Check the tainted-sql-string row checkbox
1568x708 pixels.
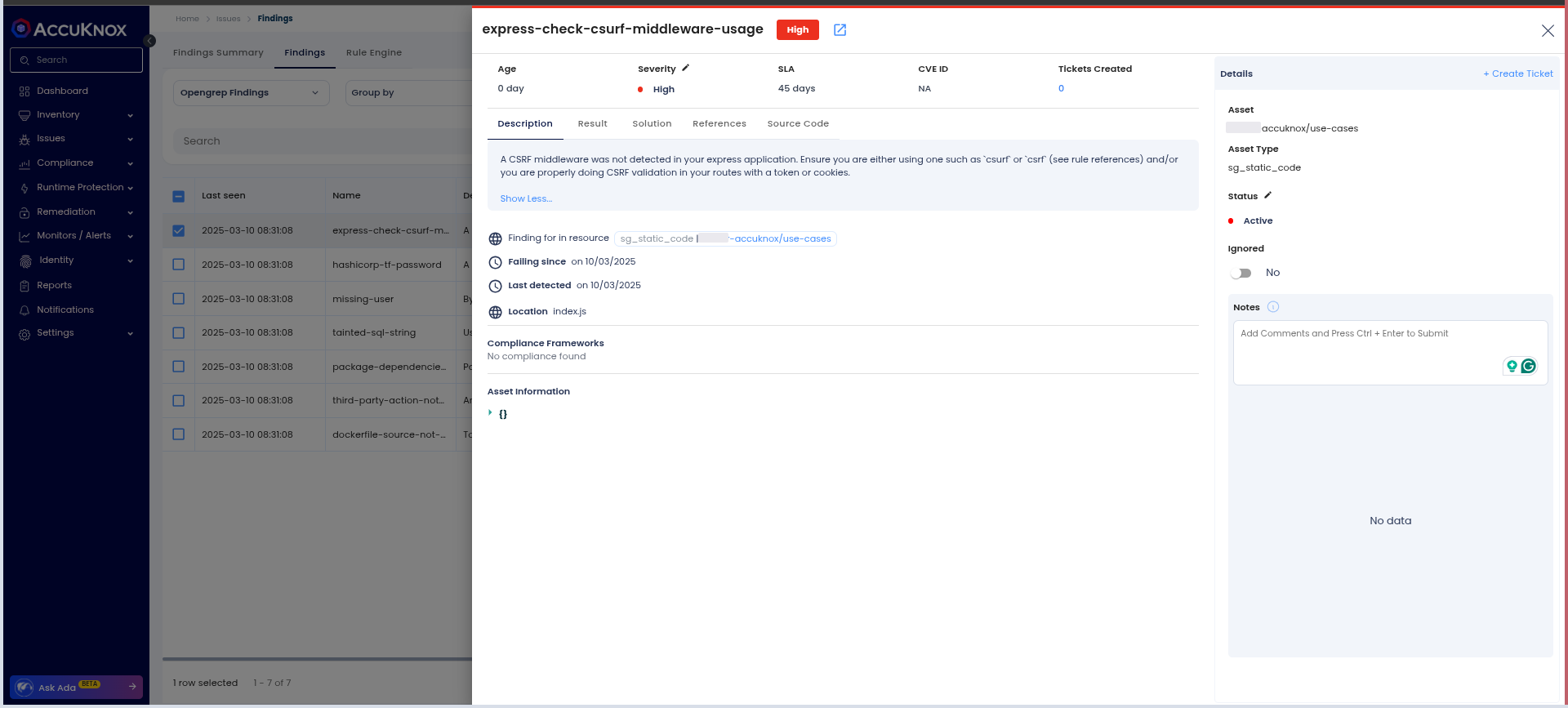coord(179,332)
